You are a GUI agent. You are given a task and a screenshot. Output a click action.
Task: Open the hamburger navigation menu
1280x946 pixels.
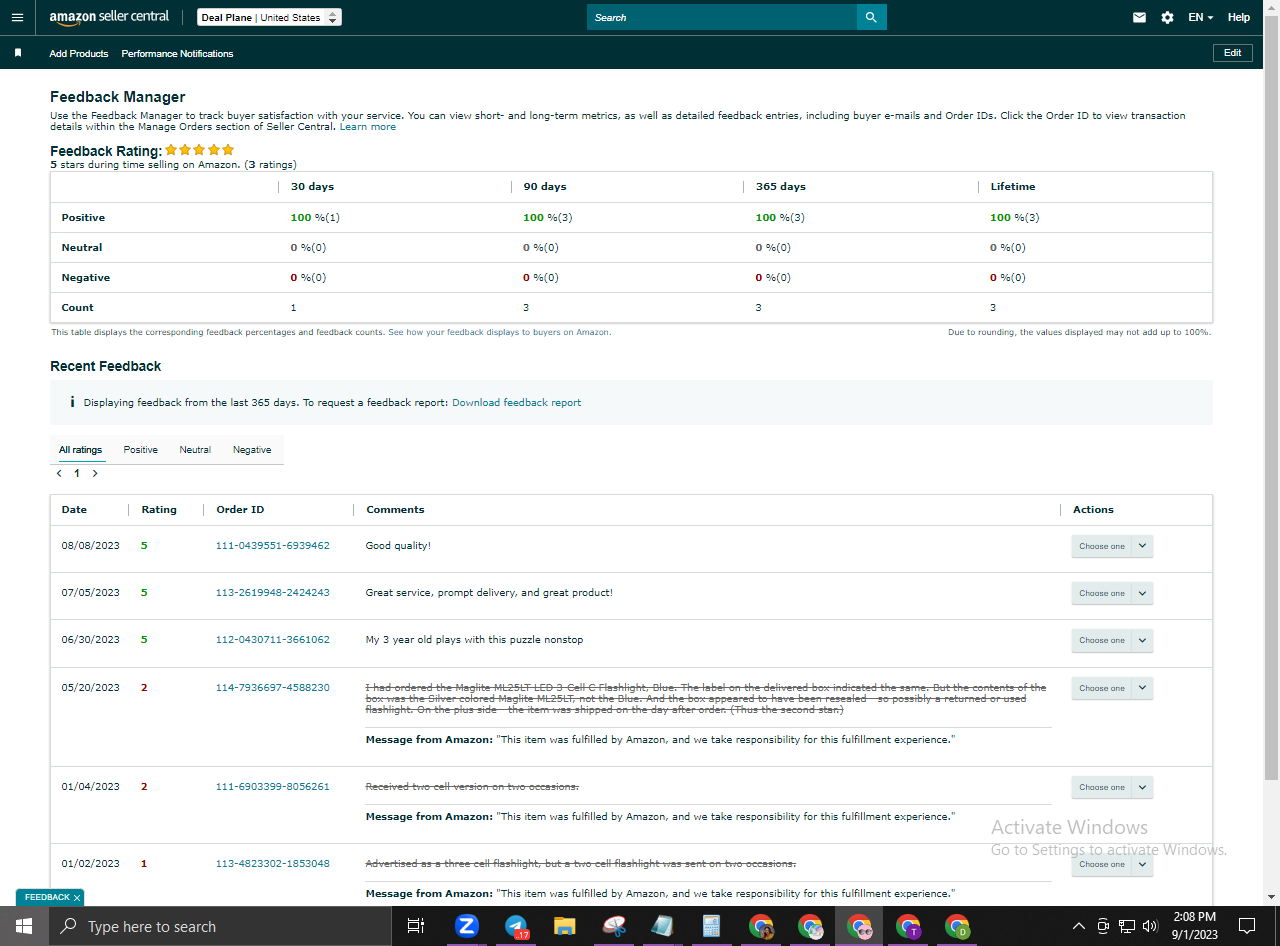(x=17, y=17)
